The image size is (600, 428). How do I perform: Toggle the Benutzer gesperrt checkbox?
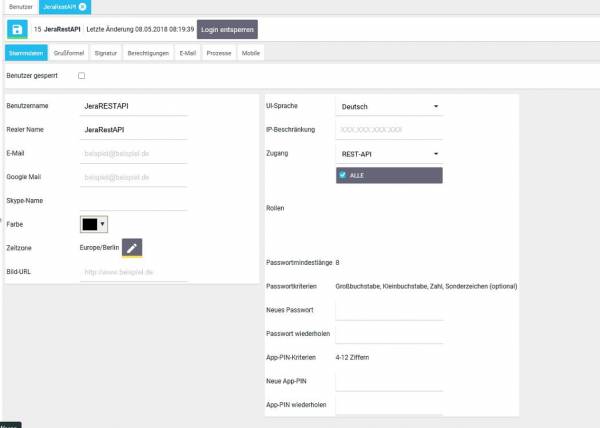(x=82, y=76)
